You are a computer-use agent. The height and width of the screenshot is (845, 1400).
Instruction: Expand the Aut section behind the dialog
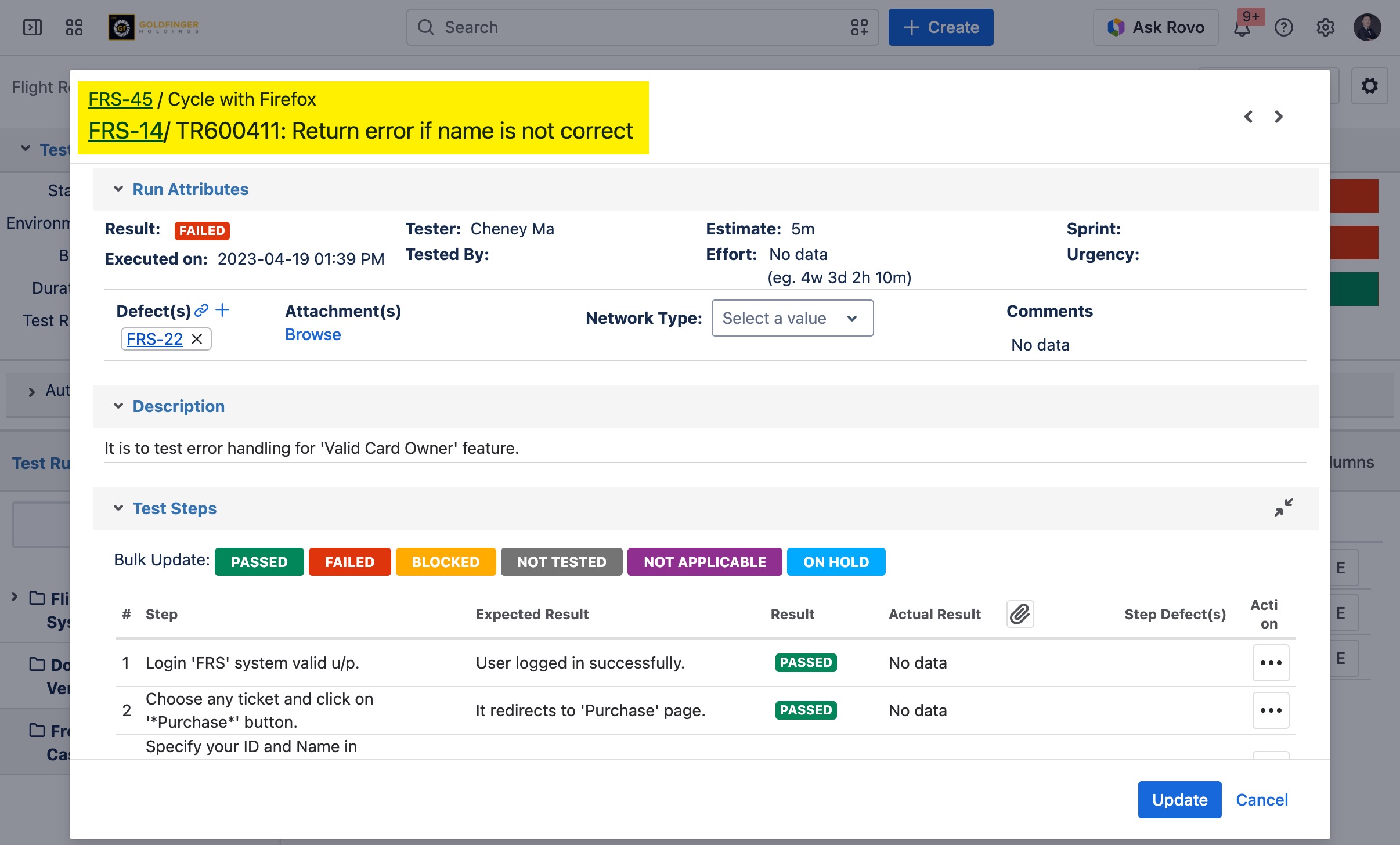[x=31, y=392]
